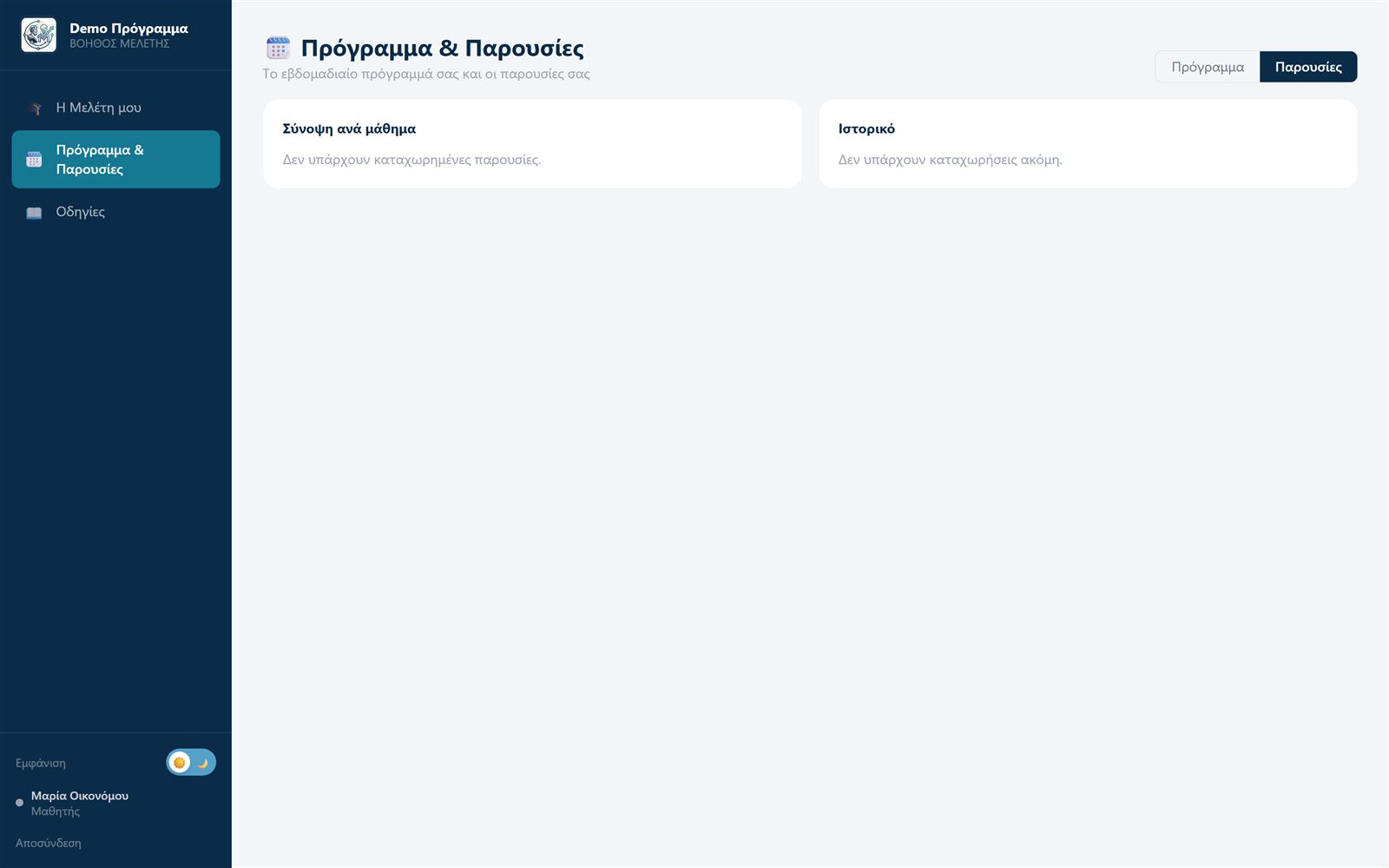Open Η Μελέτη μου in sidebar
This screenshot has width=1389, height=868.
(115, 108)
